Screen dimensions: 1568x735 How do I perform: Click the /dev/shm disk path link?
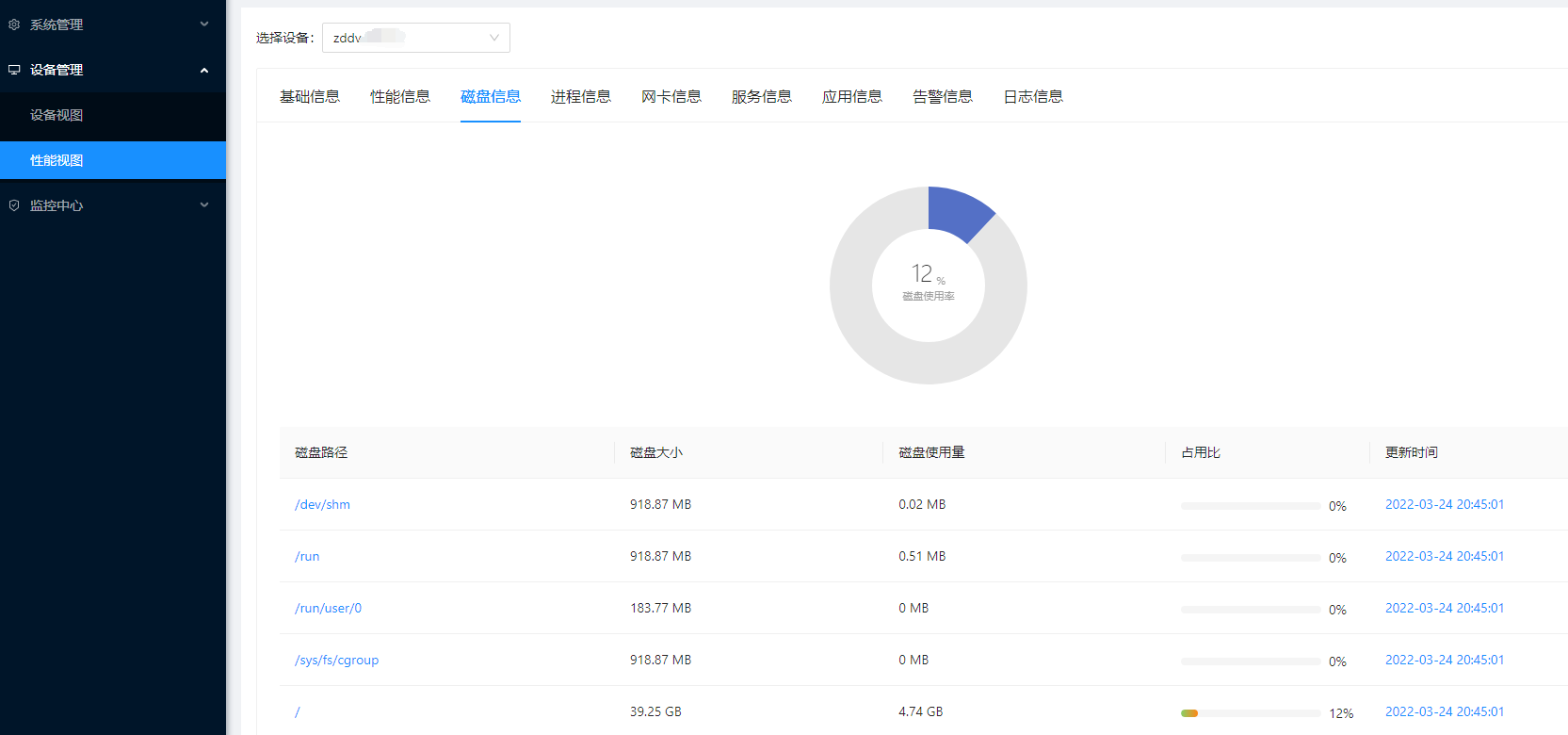tap(322, 504)
